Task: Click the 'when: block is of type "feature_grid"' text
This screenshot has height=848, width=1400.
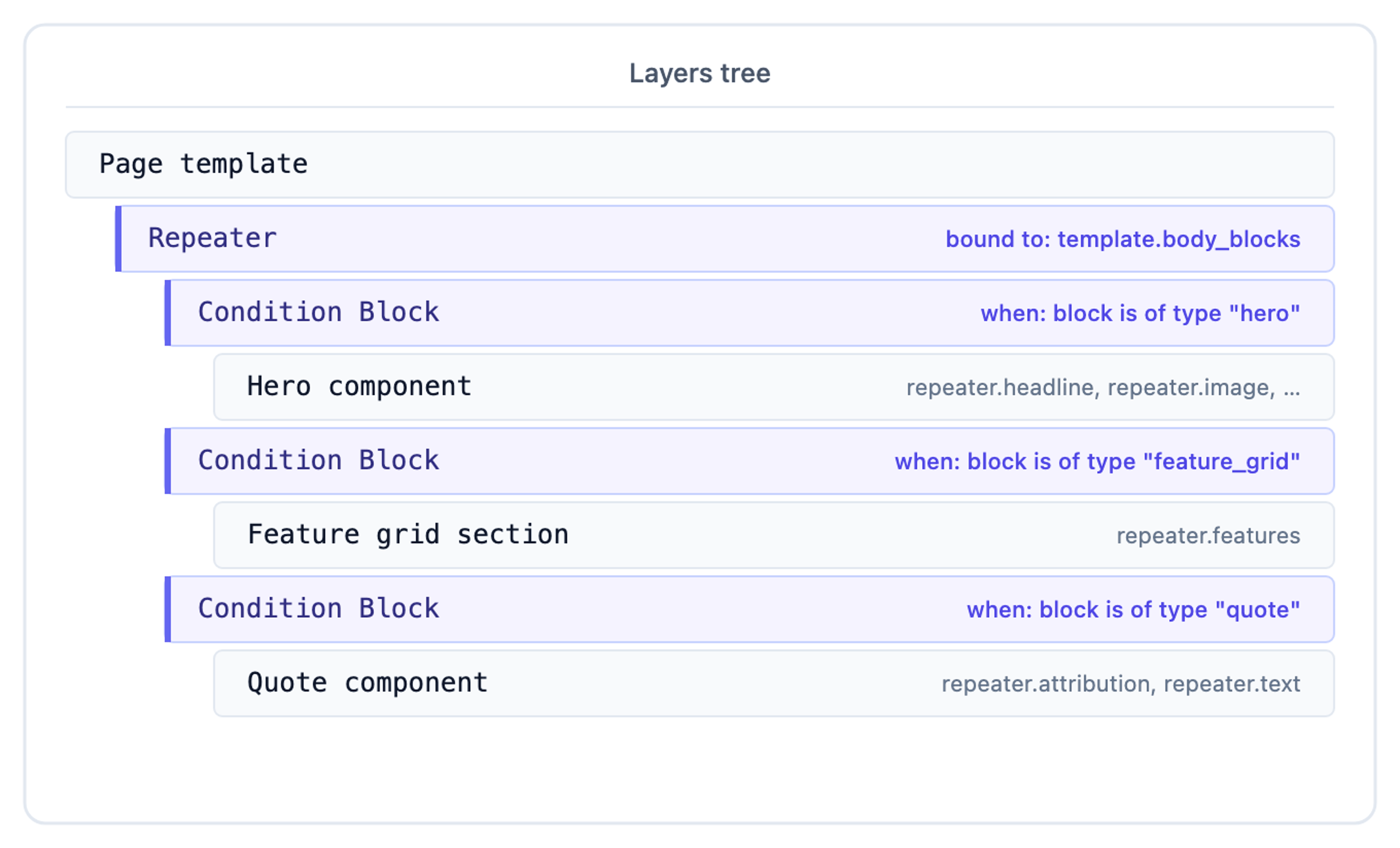Action: click(x=1097, y=462)
